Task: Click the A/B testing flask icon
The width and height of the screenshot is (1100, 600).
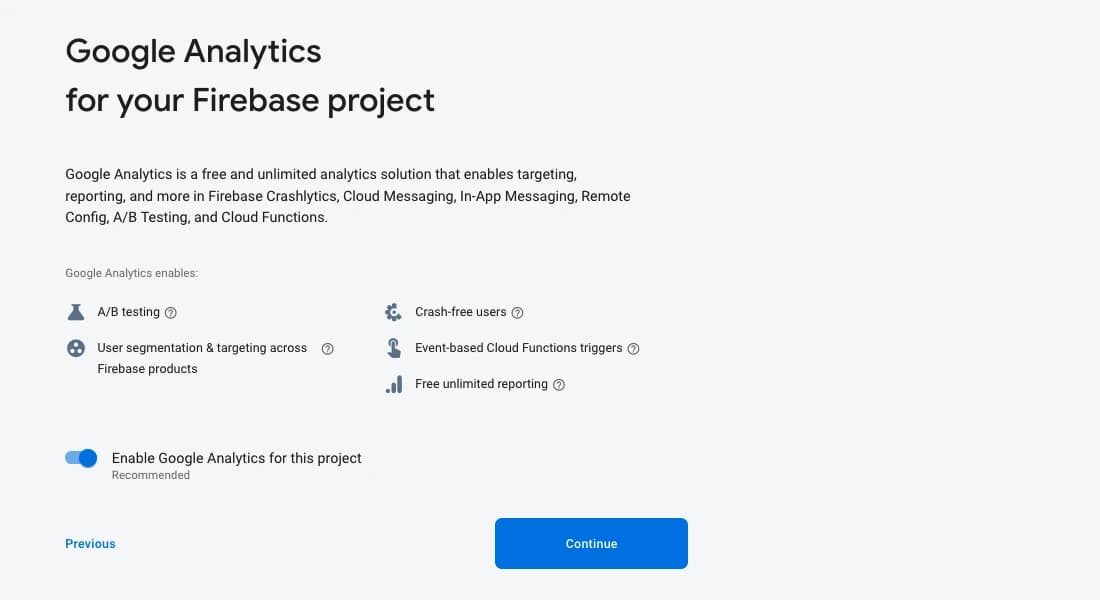Action: [76, 312]
